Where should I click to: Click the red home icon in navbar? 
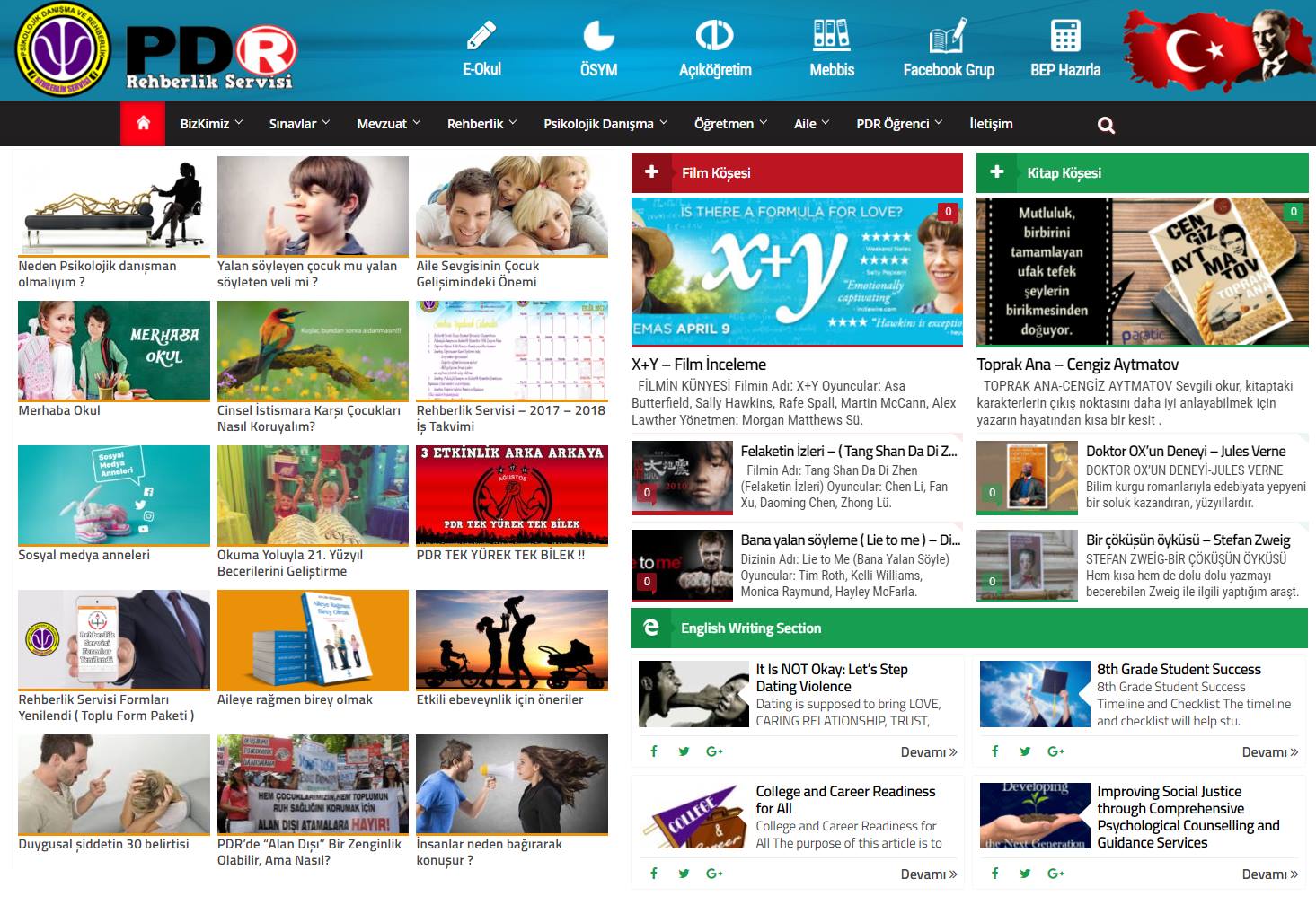point(143,124)
